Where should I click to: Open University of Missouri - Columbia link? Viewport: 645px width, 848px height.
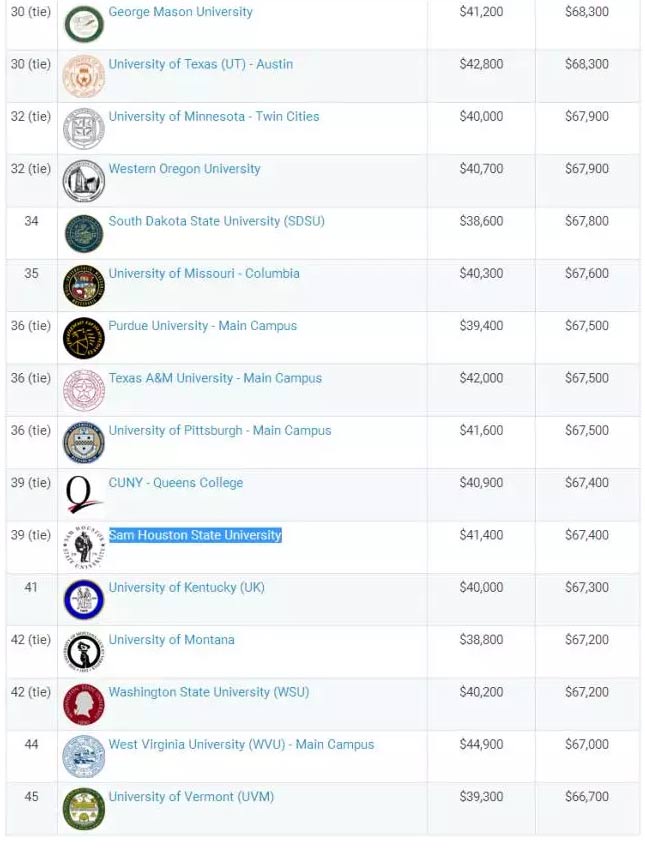pyautogui.click(x=204, y=273)
